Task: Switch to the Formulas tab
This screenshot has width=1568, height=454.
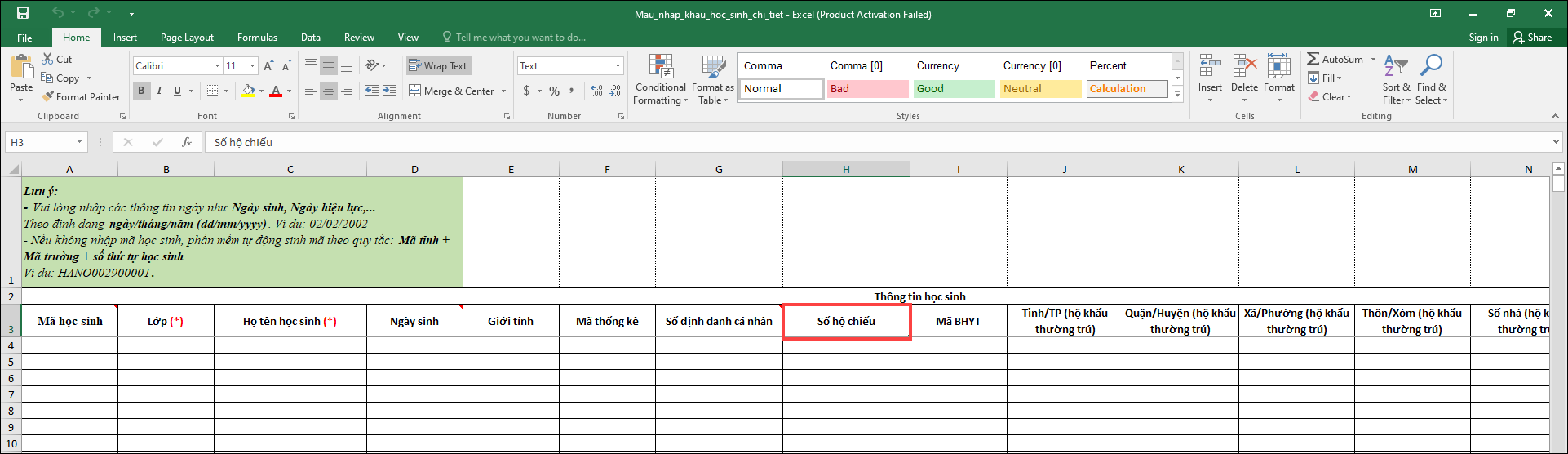Action: pyautogui.click(x=257, y=38)
